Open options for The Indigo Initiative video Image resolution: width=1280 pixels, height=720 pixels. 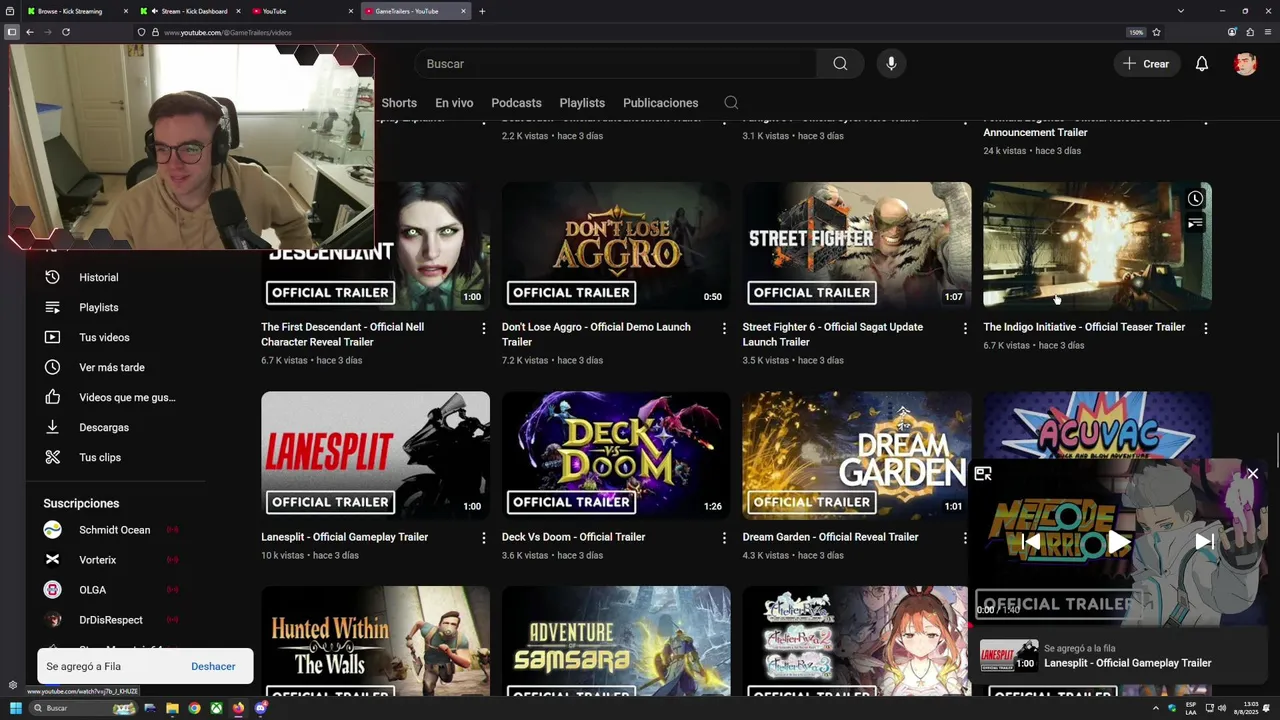1205,328
